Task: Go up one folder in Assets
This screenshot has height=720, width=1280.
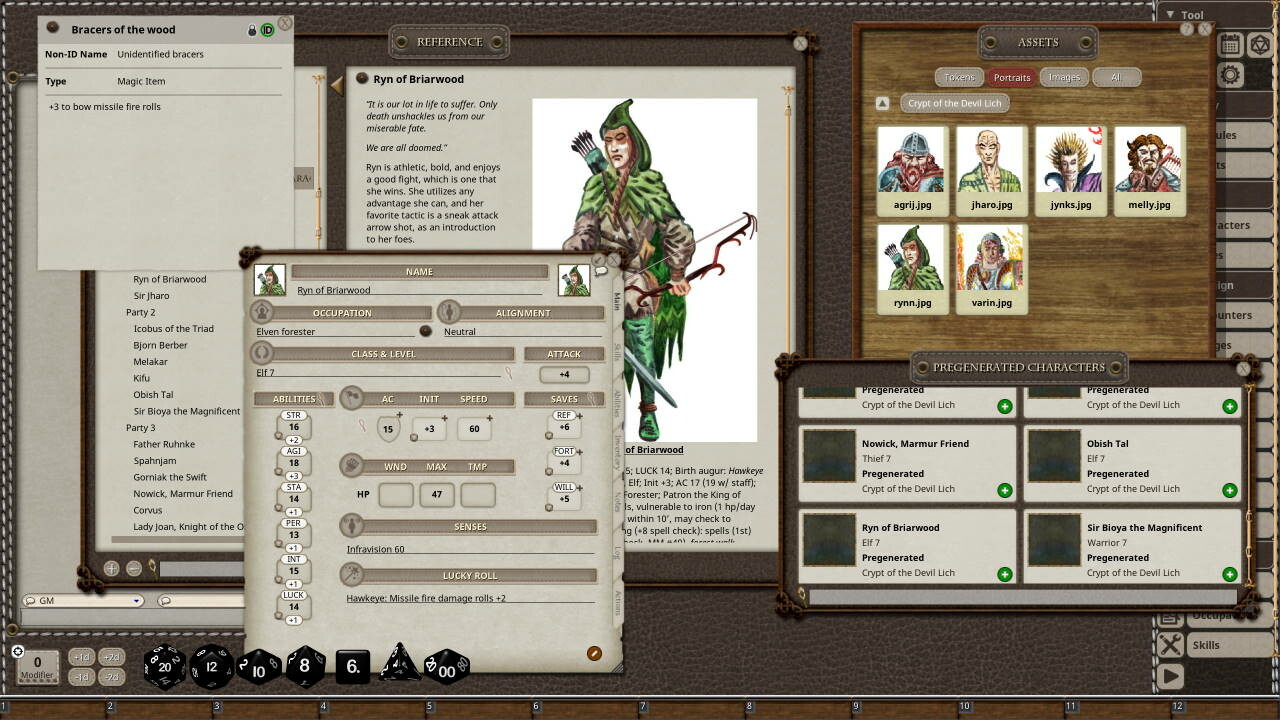Action: point(883,103)
